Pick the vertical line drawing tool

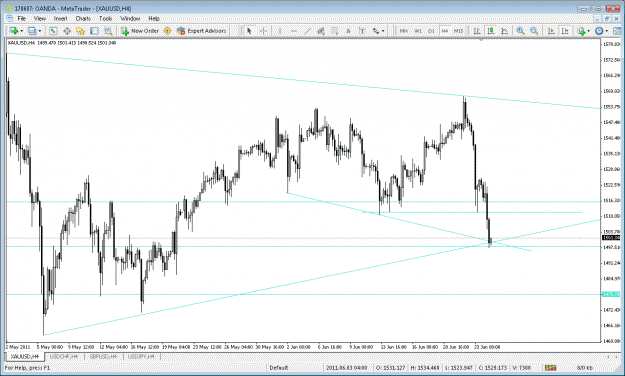[280, 31]
